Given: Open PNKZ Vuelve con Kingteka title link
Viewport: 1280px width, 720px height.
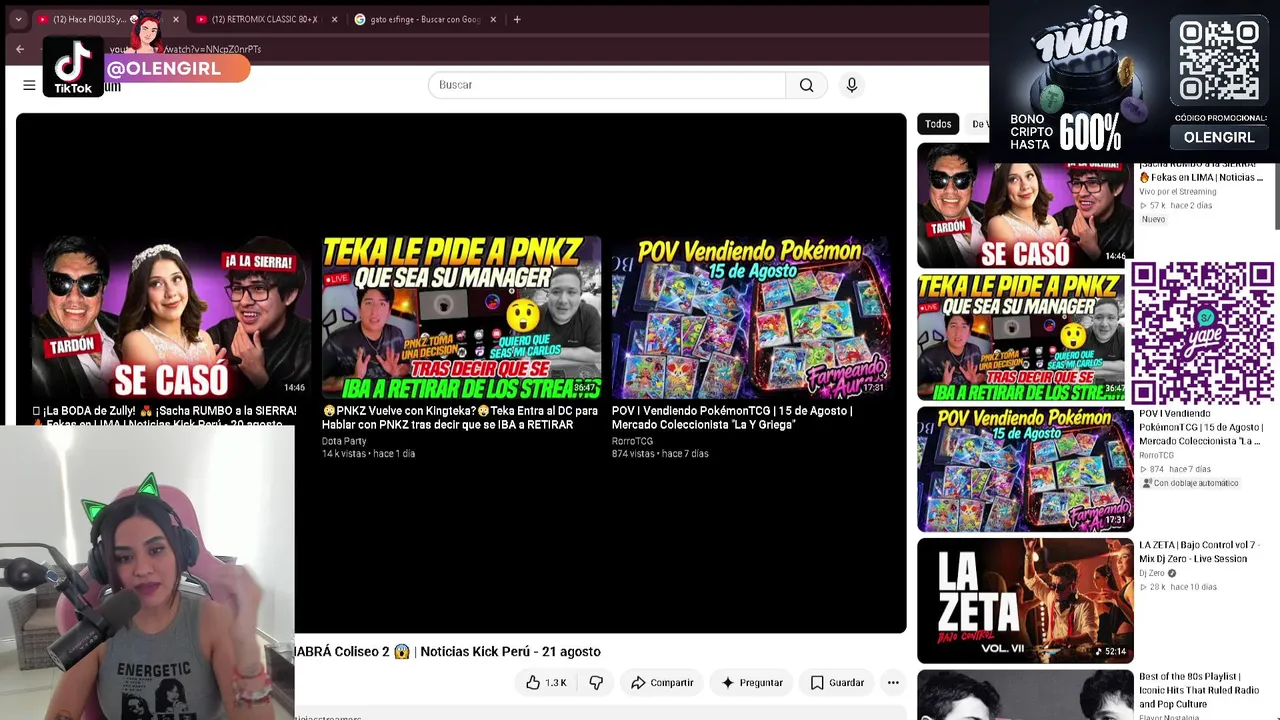Looking at the screenshot, I should pyautogui.click(x=460, y=418).
